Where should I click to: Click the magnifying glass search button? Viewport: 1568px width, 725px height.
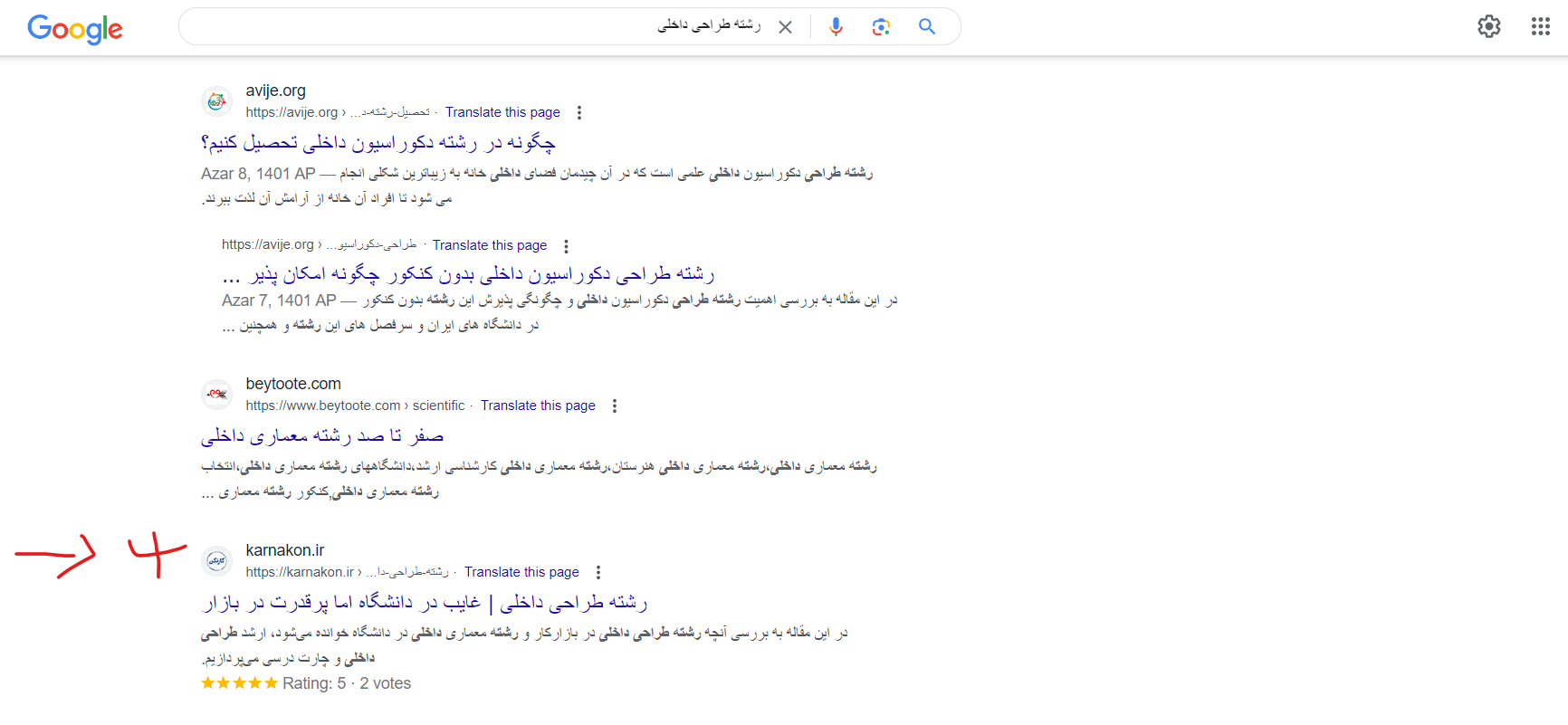point(927,26)
